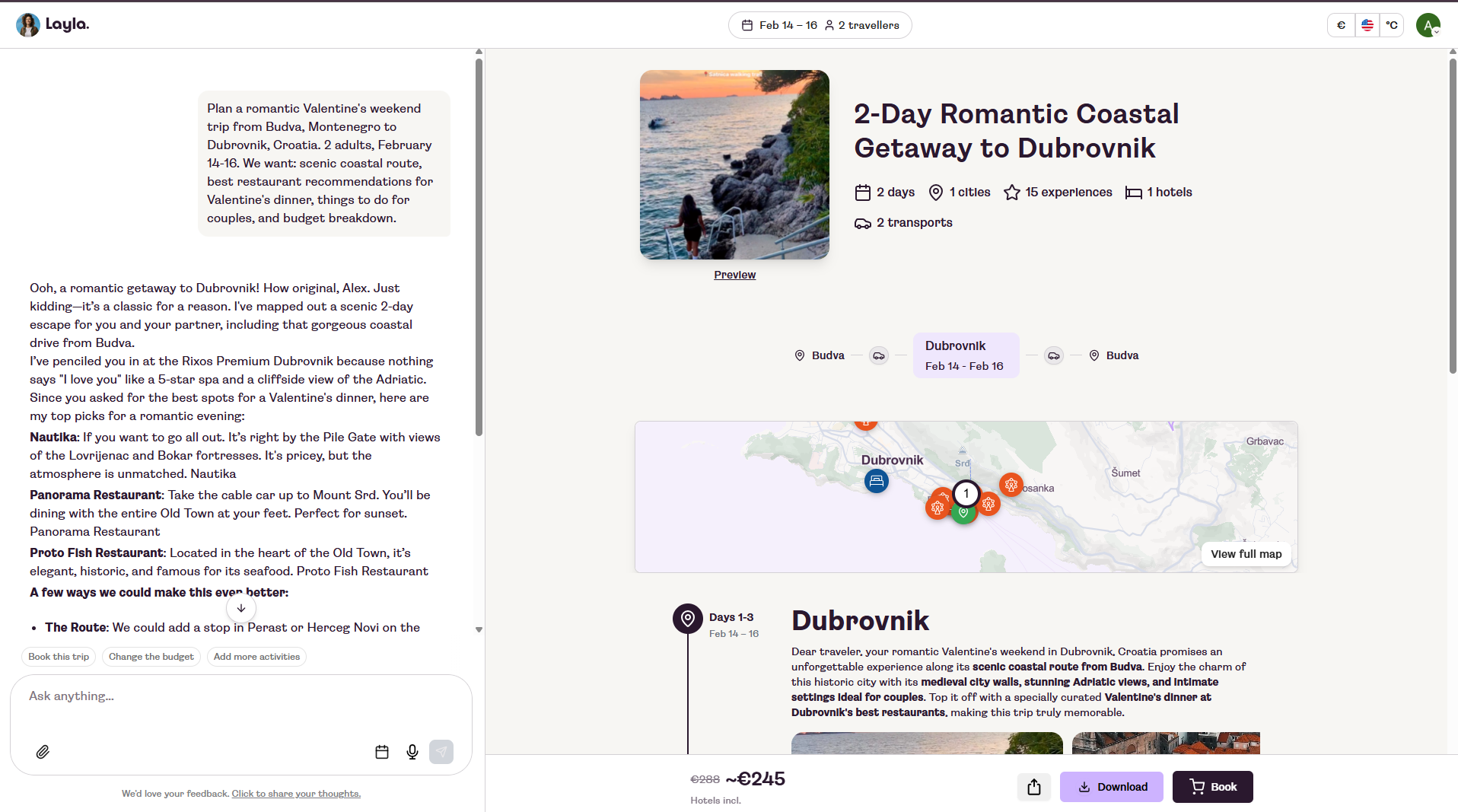Image resolution: width=1458 pixels, height=812 pixels.
Task: Click the paperclip attach file icon
Action: click(x=43, y=752)
